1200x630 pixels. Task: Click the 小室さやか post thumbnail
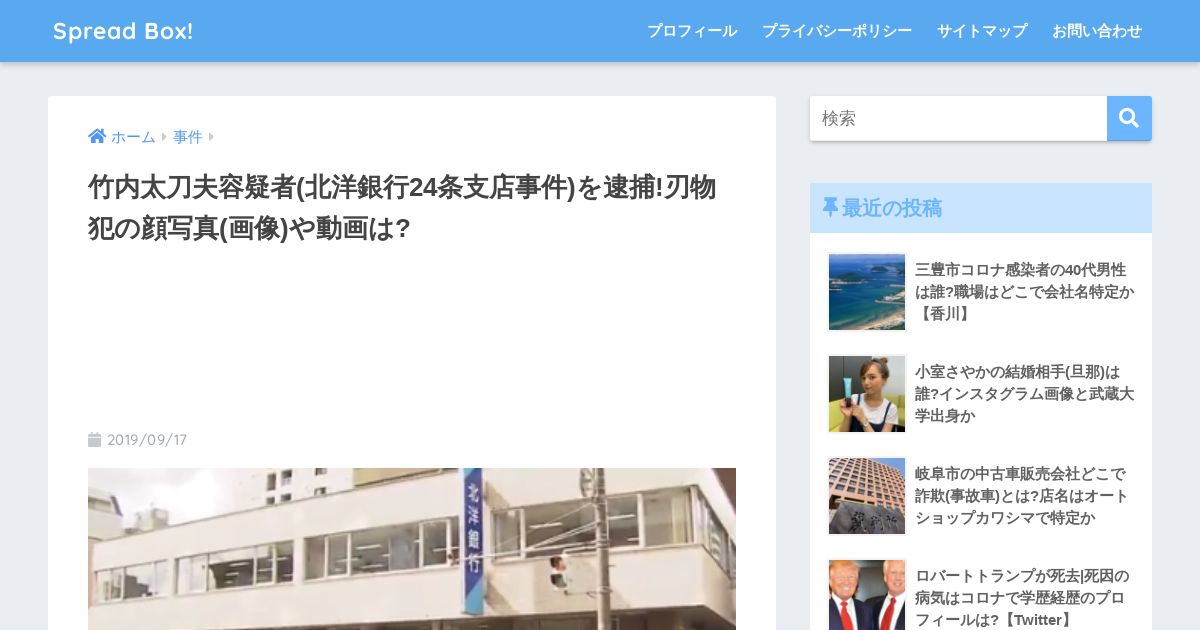(x=867, y=394)
